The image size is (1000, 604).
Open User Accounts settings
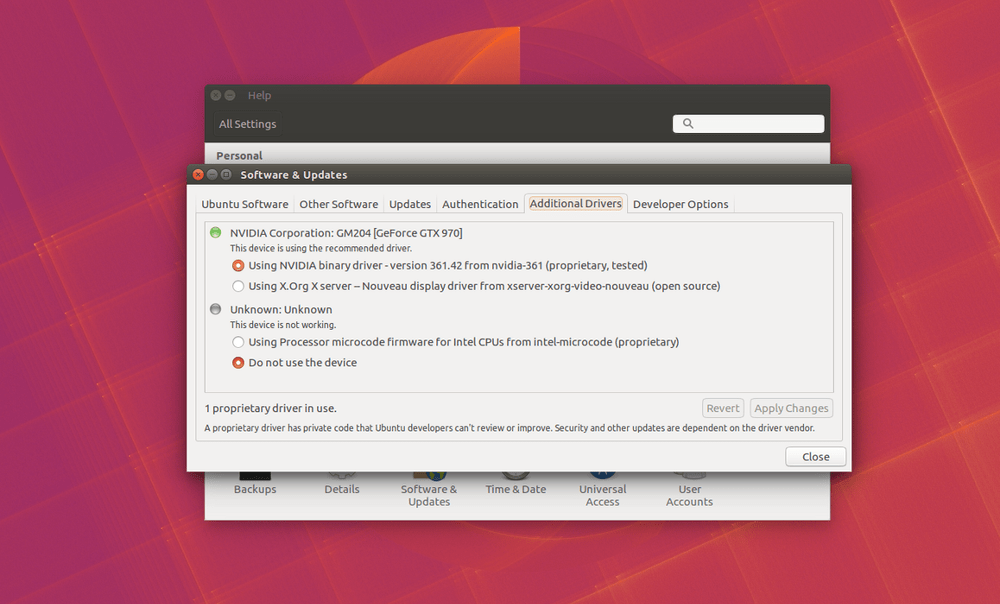(x=690, y=493)
